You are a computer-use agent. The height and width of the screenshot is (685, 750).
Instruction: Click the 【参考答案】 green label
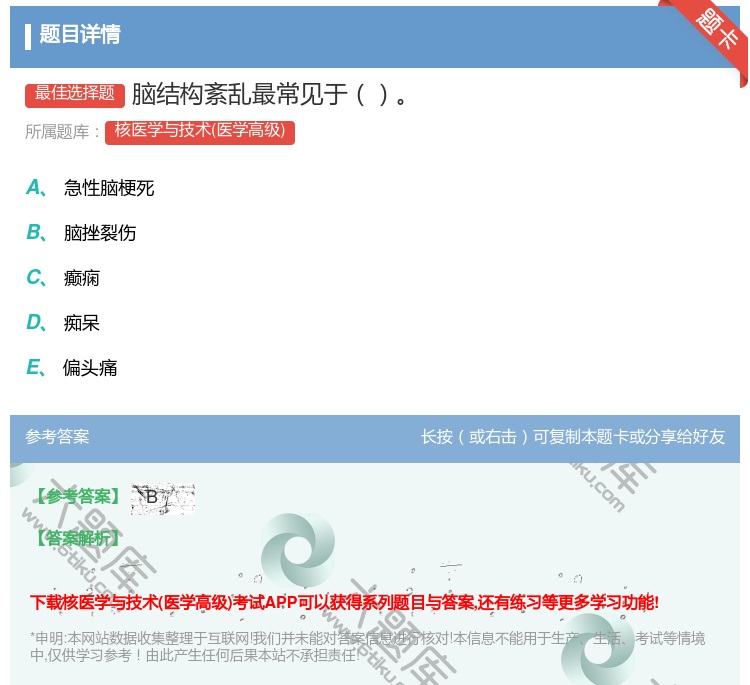[79, 497]
